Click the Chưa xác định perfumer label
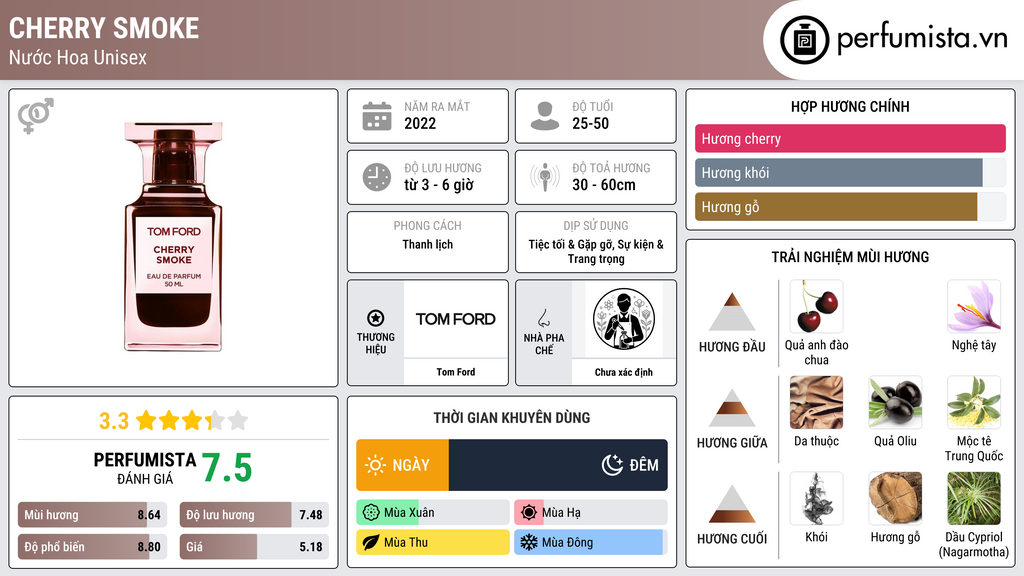 624,372
